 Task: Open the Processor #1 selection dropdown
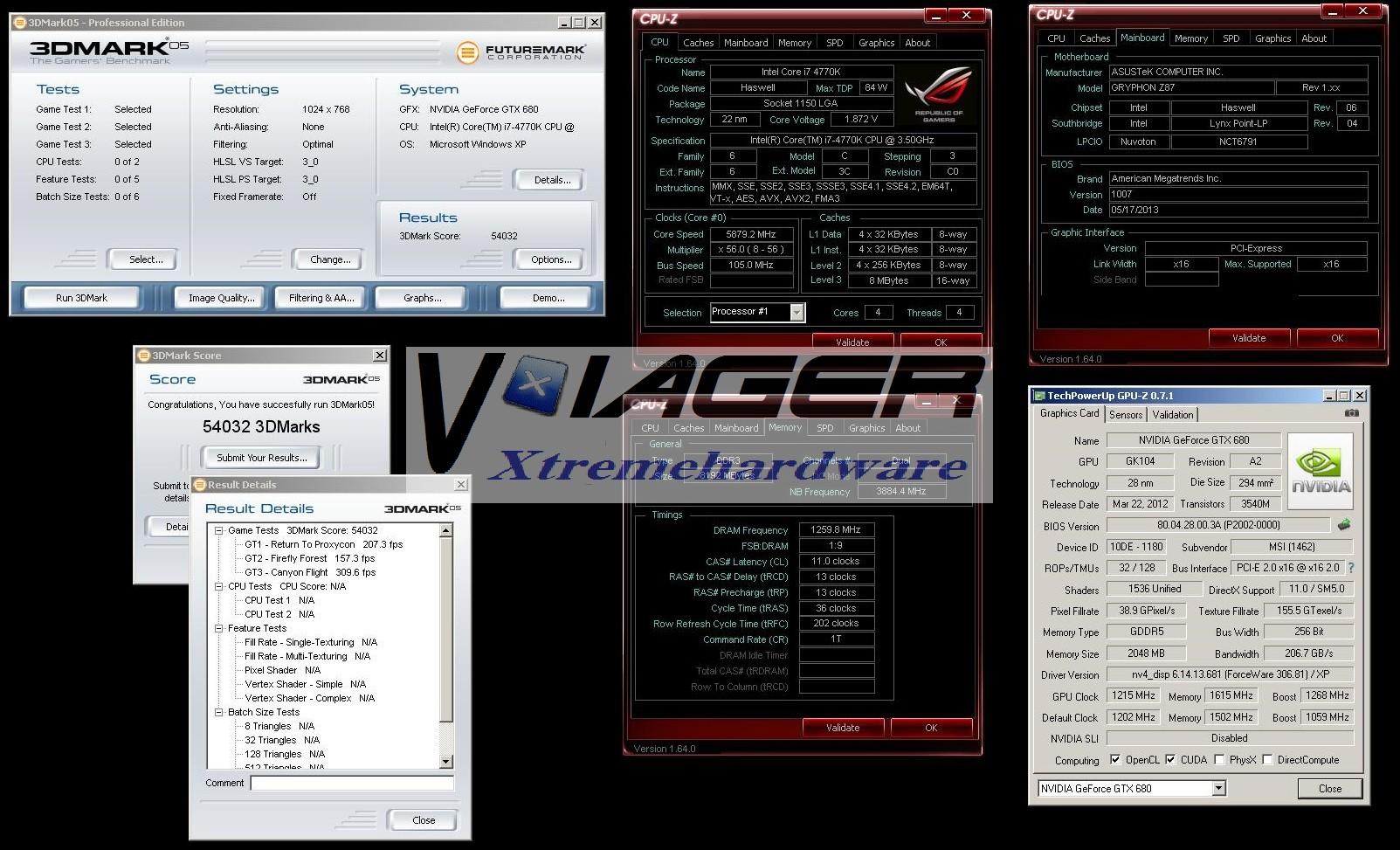pyautogui.click(x=797, y=312)
